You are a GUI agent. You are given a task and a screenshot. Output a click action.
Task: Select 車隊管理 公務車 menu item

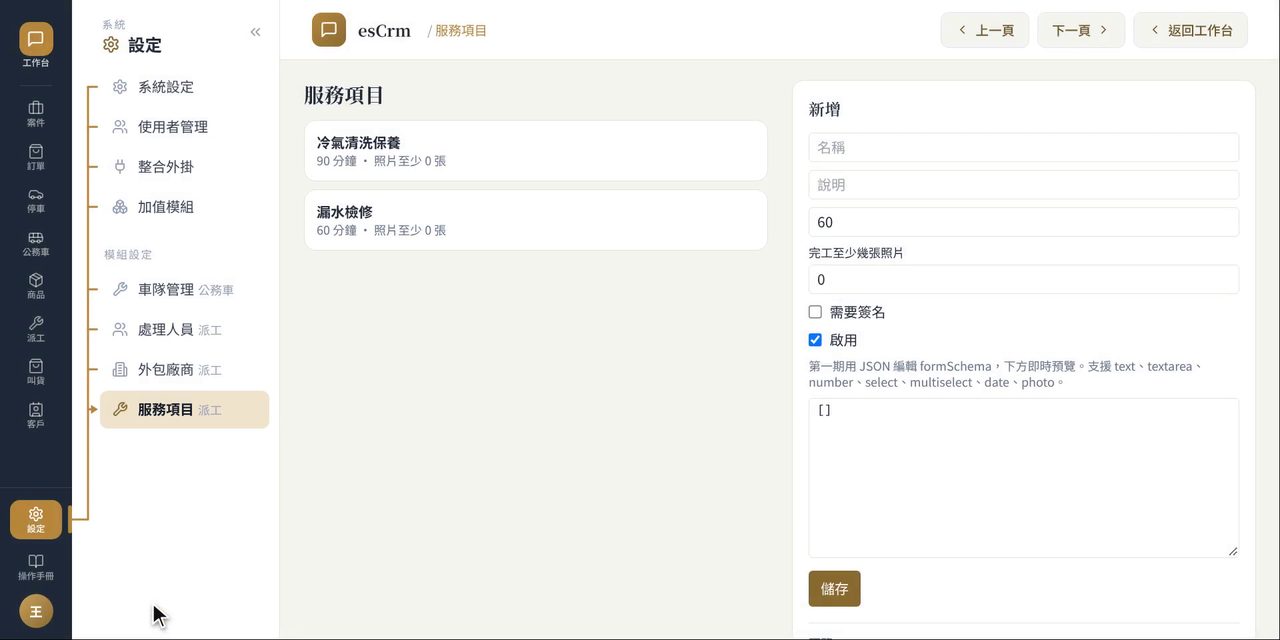[184, 289]
